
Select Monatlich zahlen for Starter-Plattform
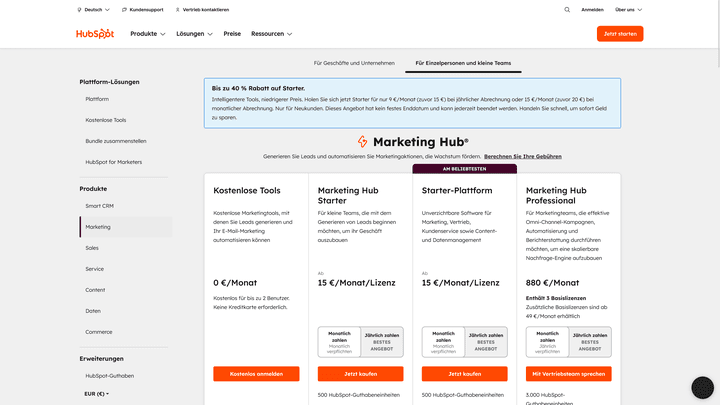pos(444,342)
